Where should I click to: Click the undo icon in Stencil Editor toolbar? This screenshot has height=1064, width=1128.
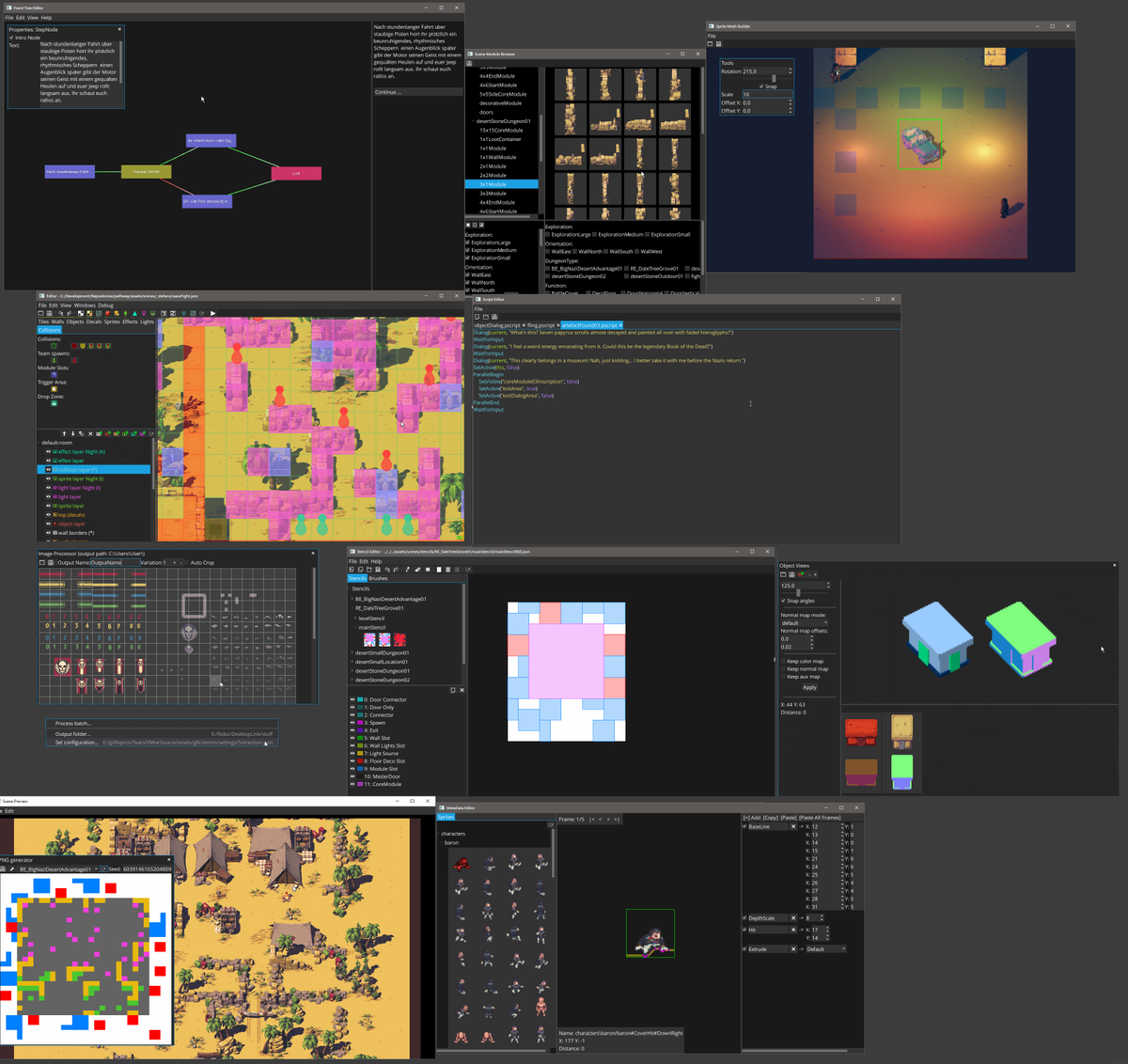click(x=387, y=570)
